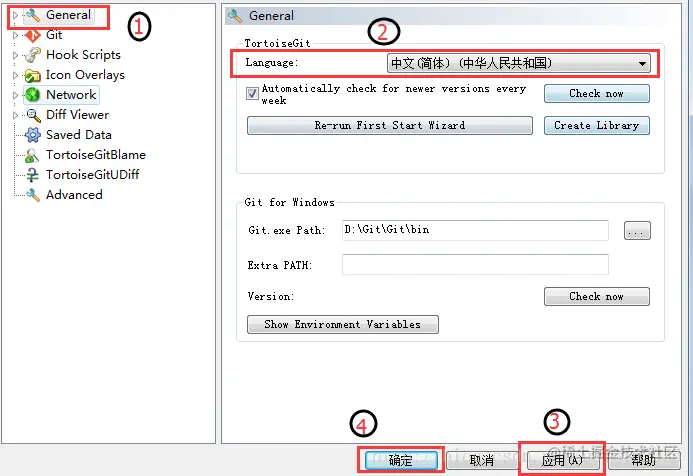This screenshot has width=693, height=476.
Task: Open the Language dropdown
Action: 518,63
